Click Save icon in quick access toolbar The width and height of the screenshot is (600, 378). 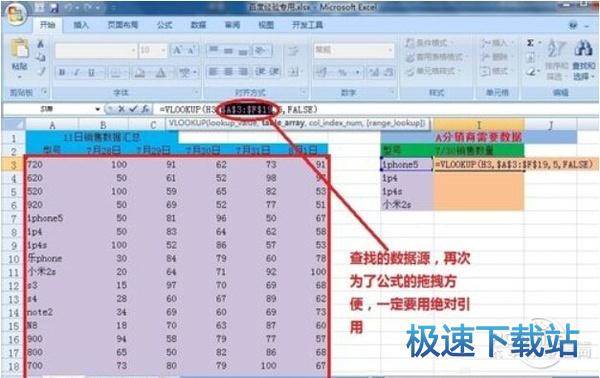54,8
